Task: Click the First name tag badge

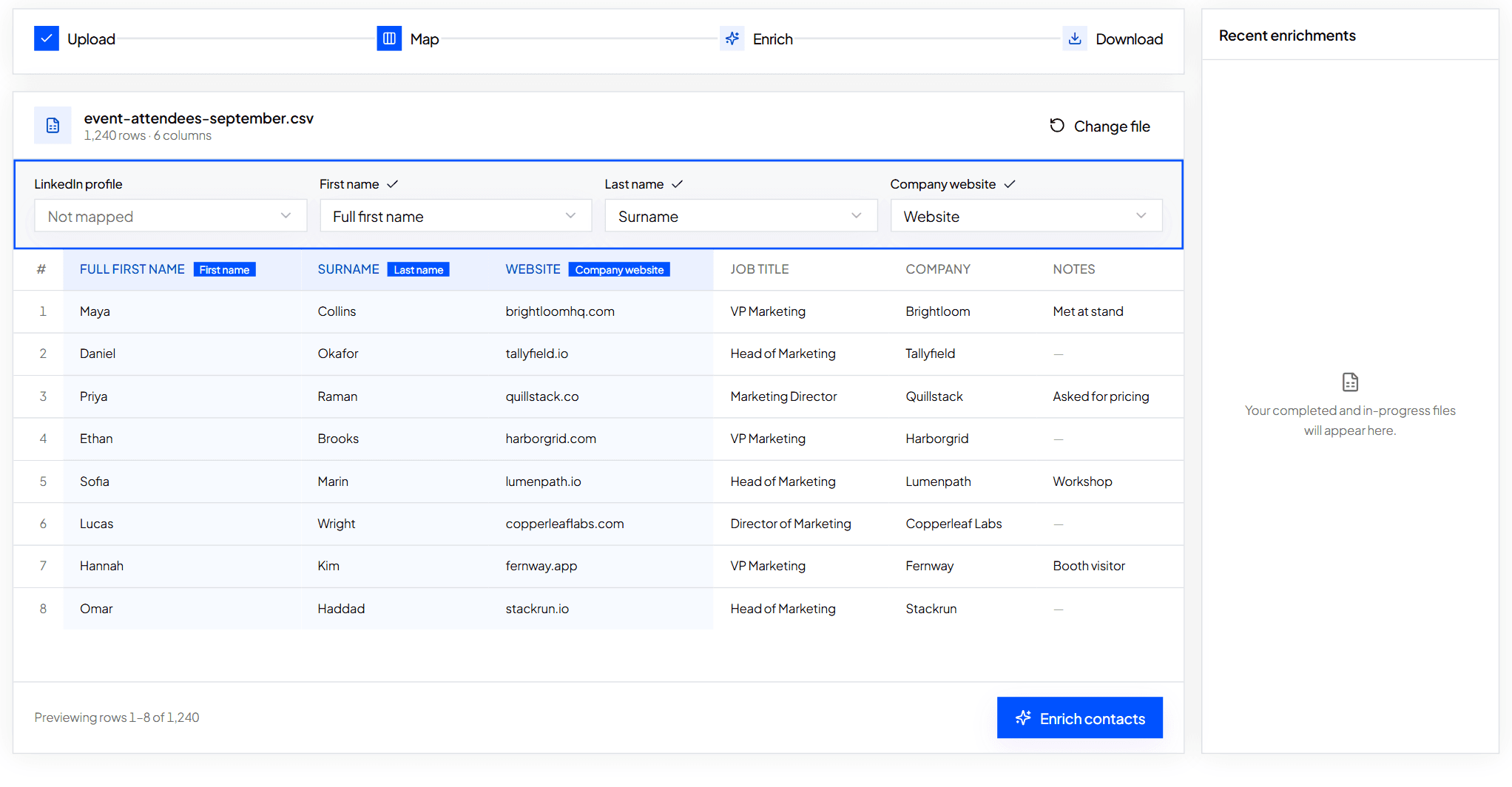Action: point(224,270)
